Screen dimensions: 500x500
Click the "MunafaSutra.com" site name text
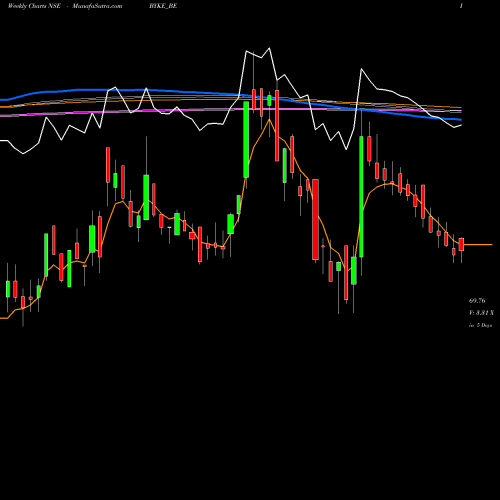(97, 6)
